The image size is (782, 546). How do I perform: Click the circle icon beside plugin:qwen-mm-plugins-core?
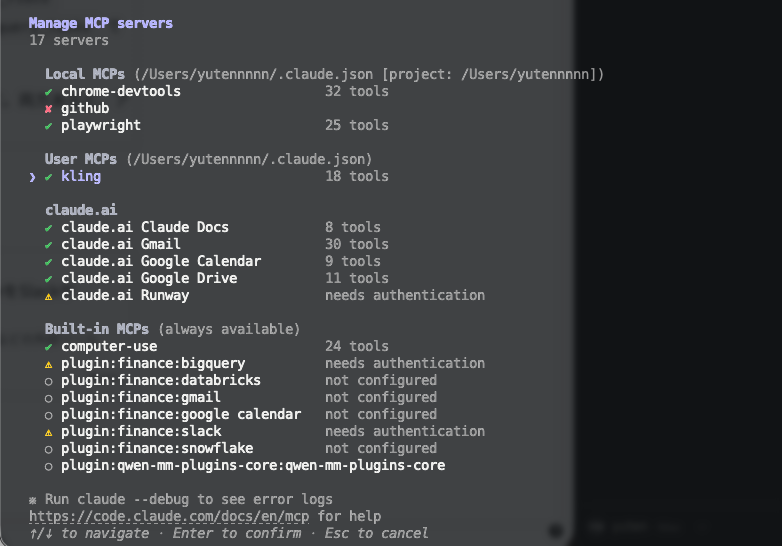point(48,467)
